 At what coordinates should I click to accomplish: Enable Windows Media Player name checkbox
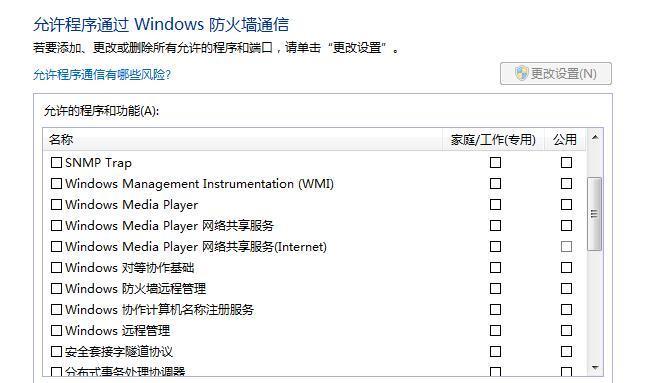pyautogui.click(x=56, y=205)
